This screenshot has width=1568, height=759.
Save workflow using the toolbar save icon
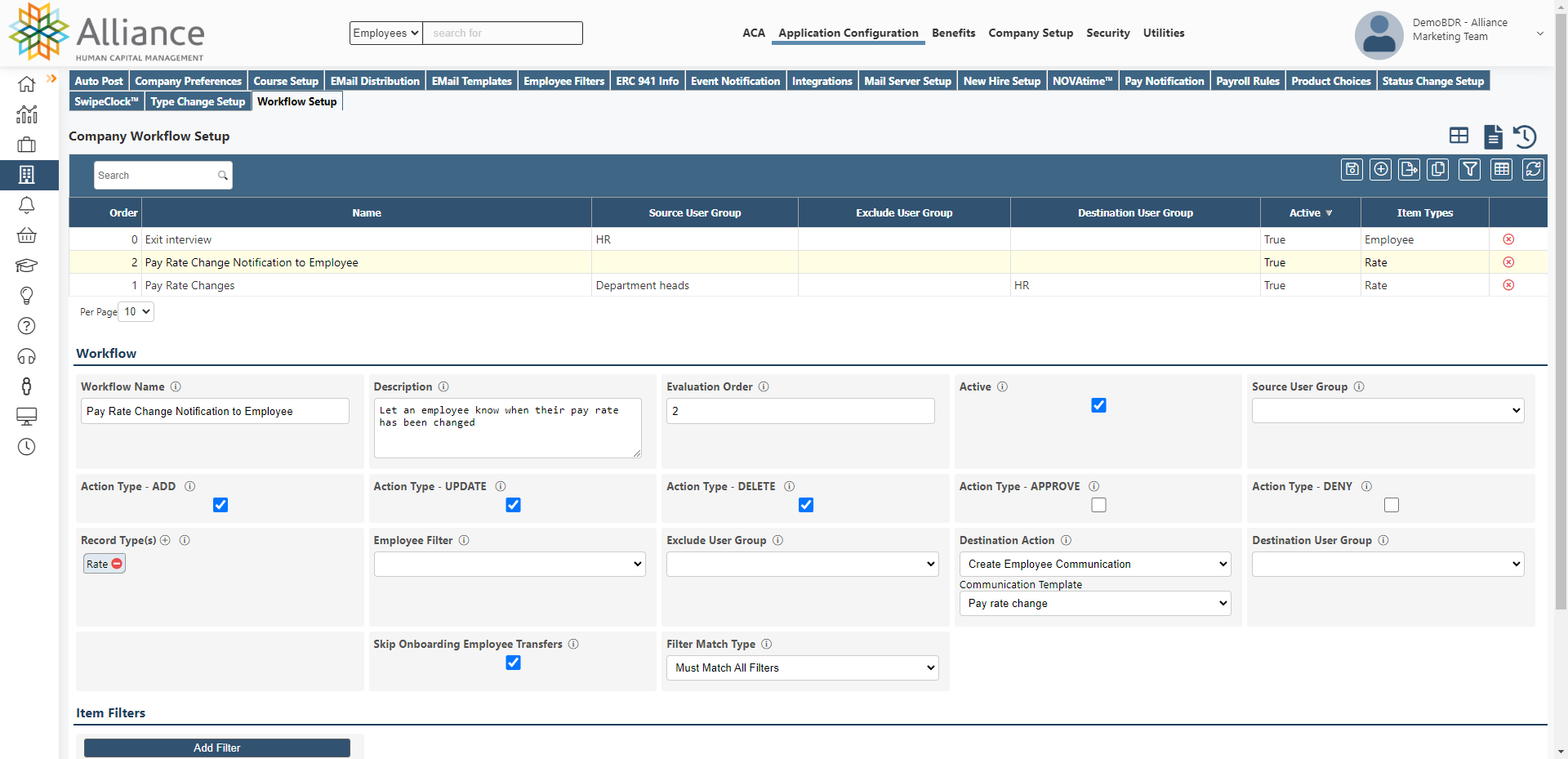1352,169
